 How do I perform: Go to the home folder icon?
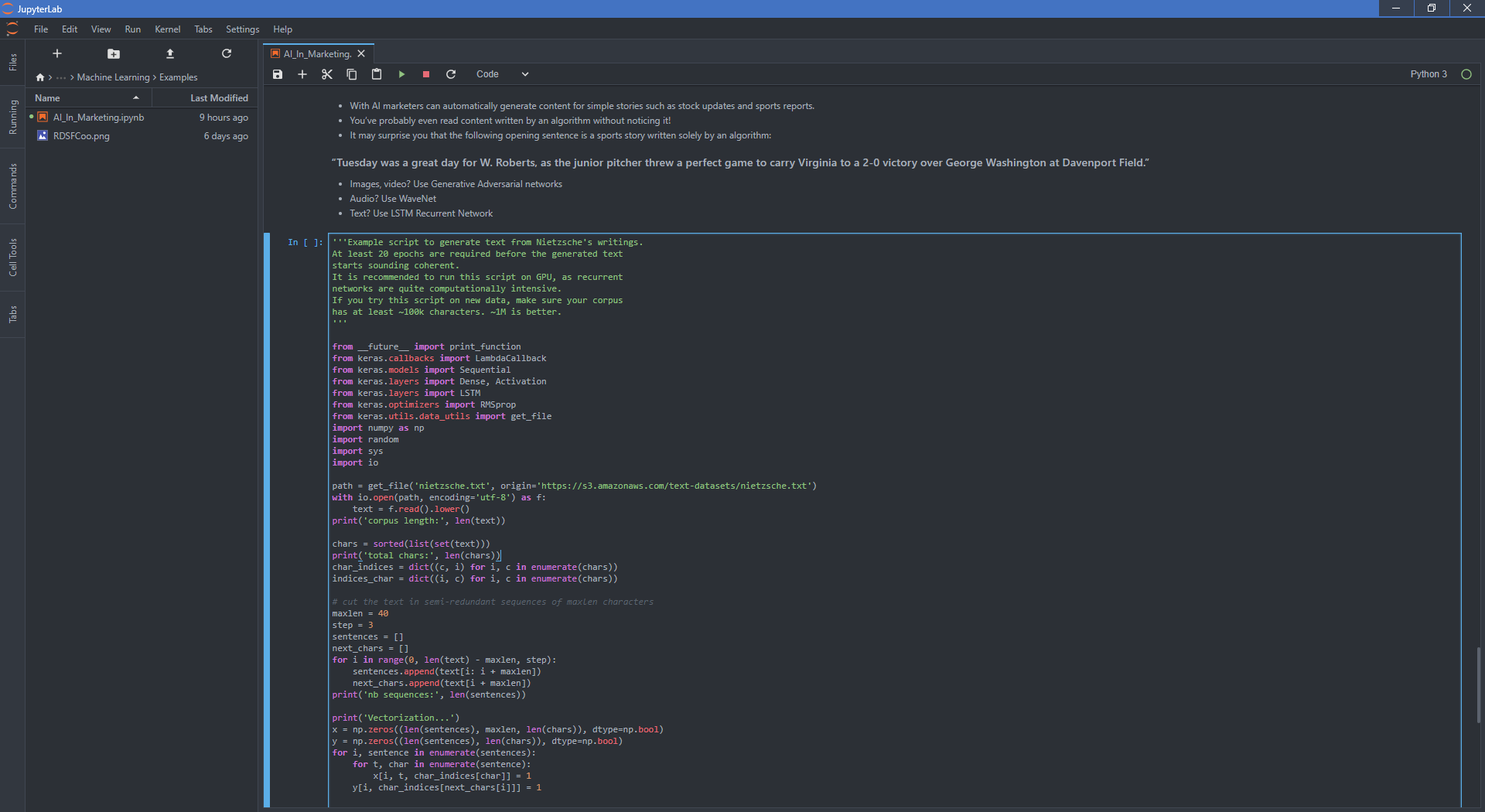(x=40, y=77)
